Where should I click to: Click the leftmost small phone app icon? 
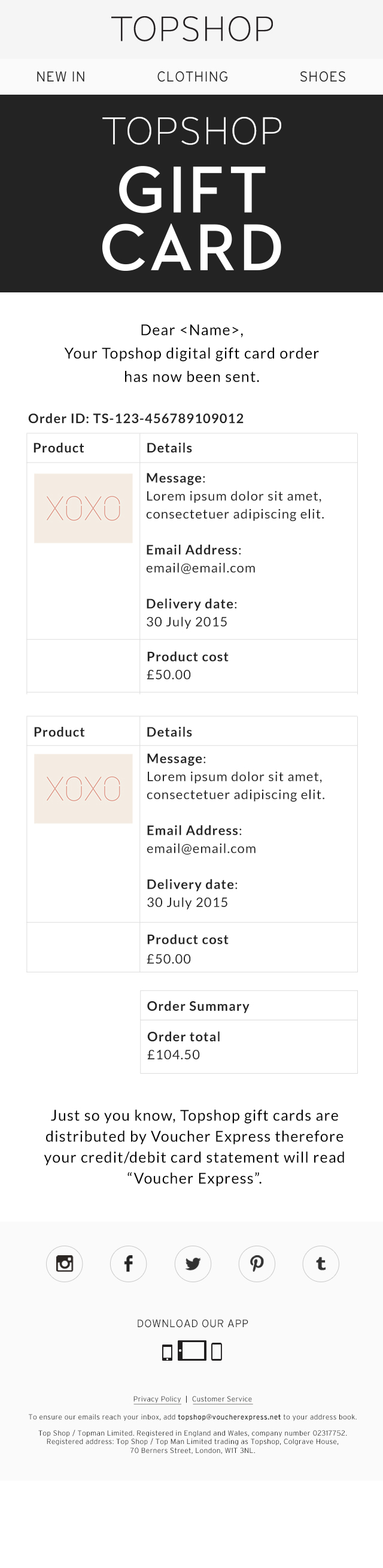pyautogui.click(x=167, y=1352)
